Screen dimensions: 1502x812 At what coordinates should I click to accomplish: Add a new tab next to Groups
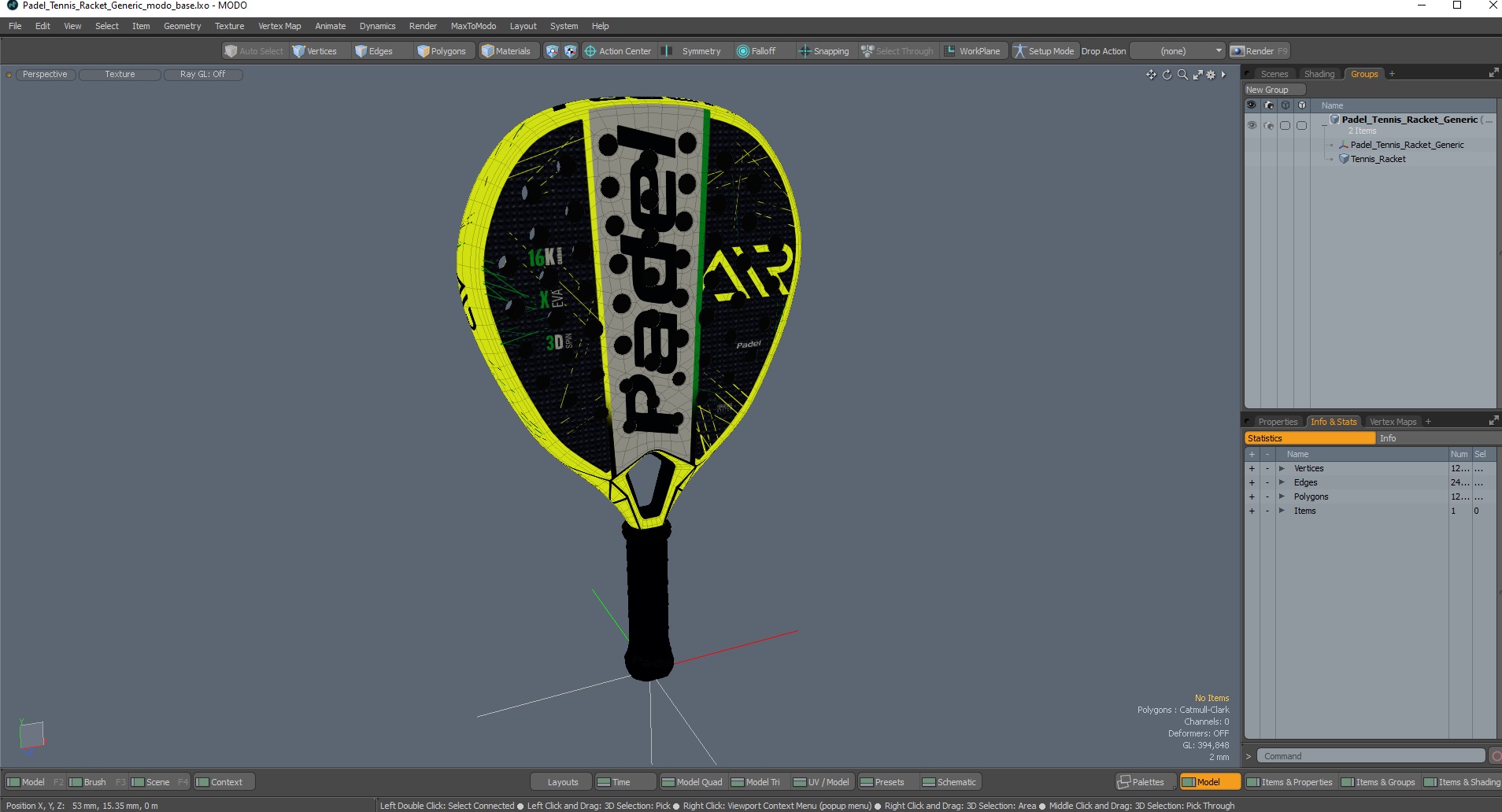[1392, 74]
